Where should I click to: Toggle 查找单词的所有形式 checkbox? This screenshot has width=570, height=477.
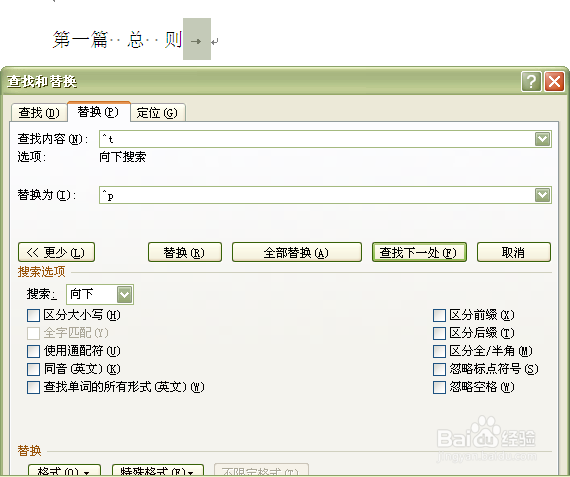[33, 387]
